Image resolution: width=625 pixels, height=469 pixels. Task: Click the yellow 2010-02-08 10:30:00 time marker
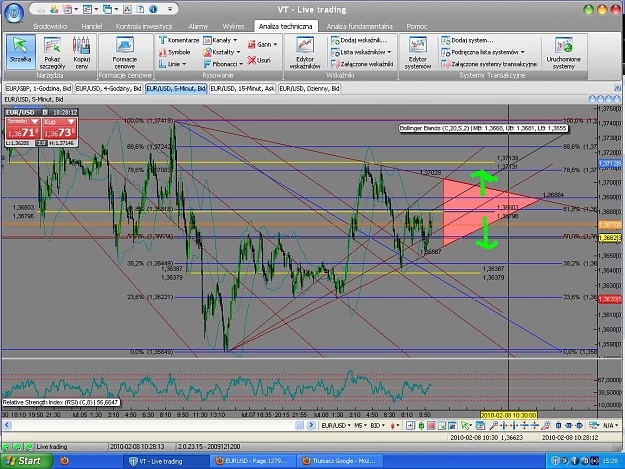pos(509,415)
